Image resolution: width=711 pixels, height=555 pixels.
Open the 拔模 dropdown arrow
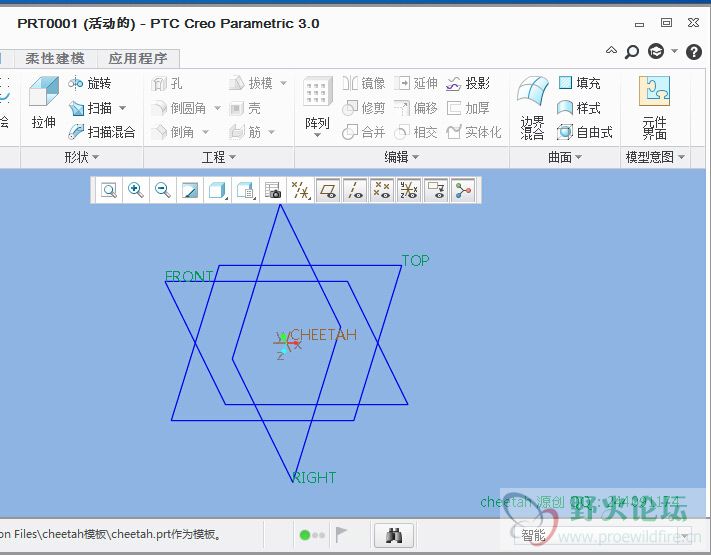click(x=283, y=83)
